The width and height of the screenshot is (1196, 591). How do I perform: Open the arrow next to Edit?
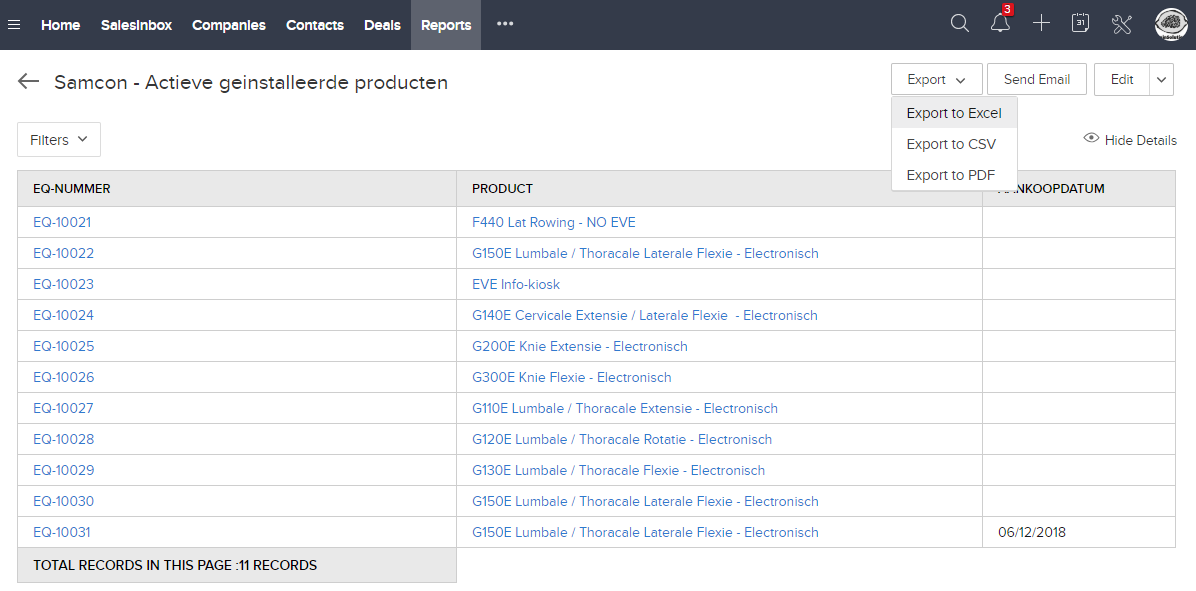1161,79
